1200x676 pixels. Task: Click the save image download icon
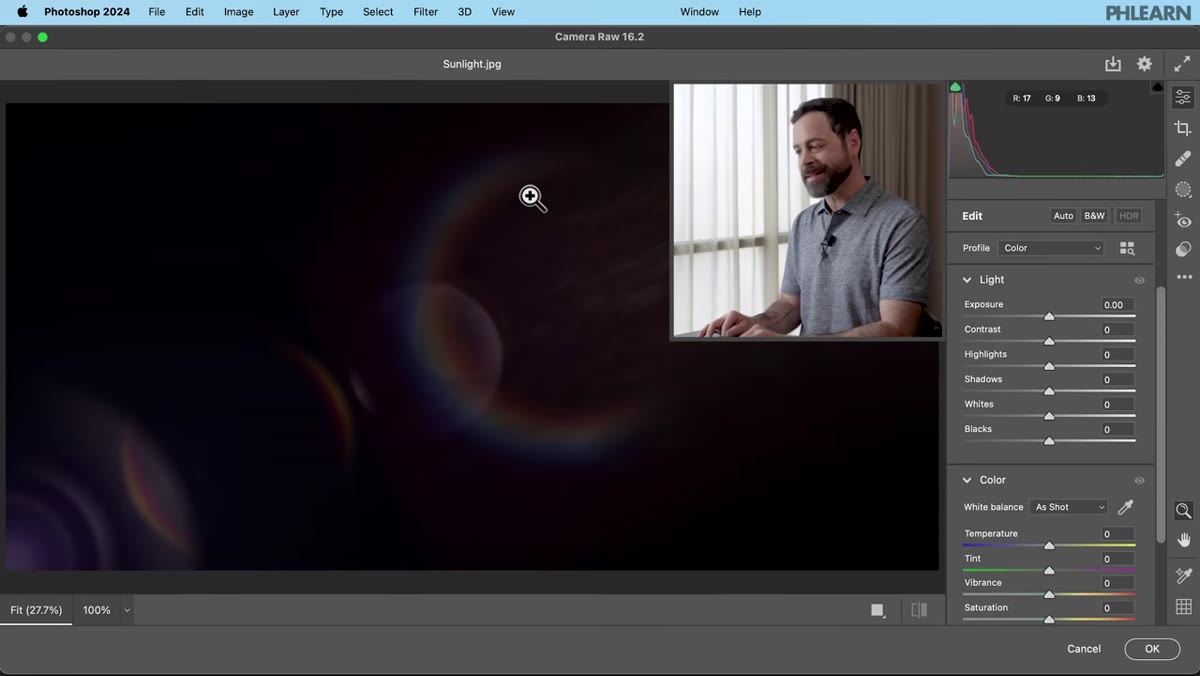point(1113,64)
